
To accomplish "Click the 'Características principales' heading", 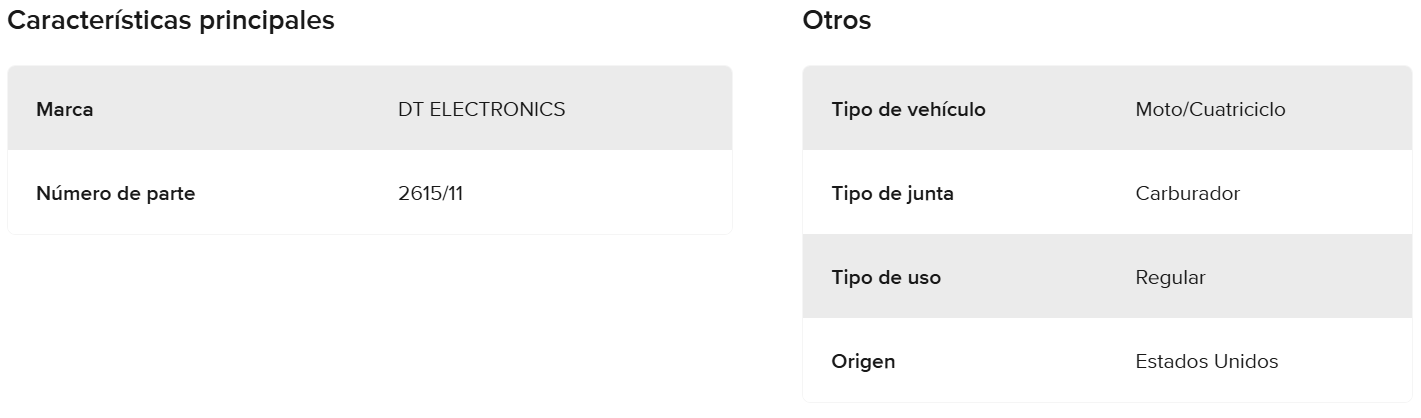I will (x=171, y=20).
